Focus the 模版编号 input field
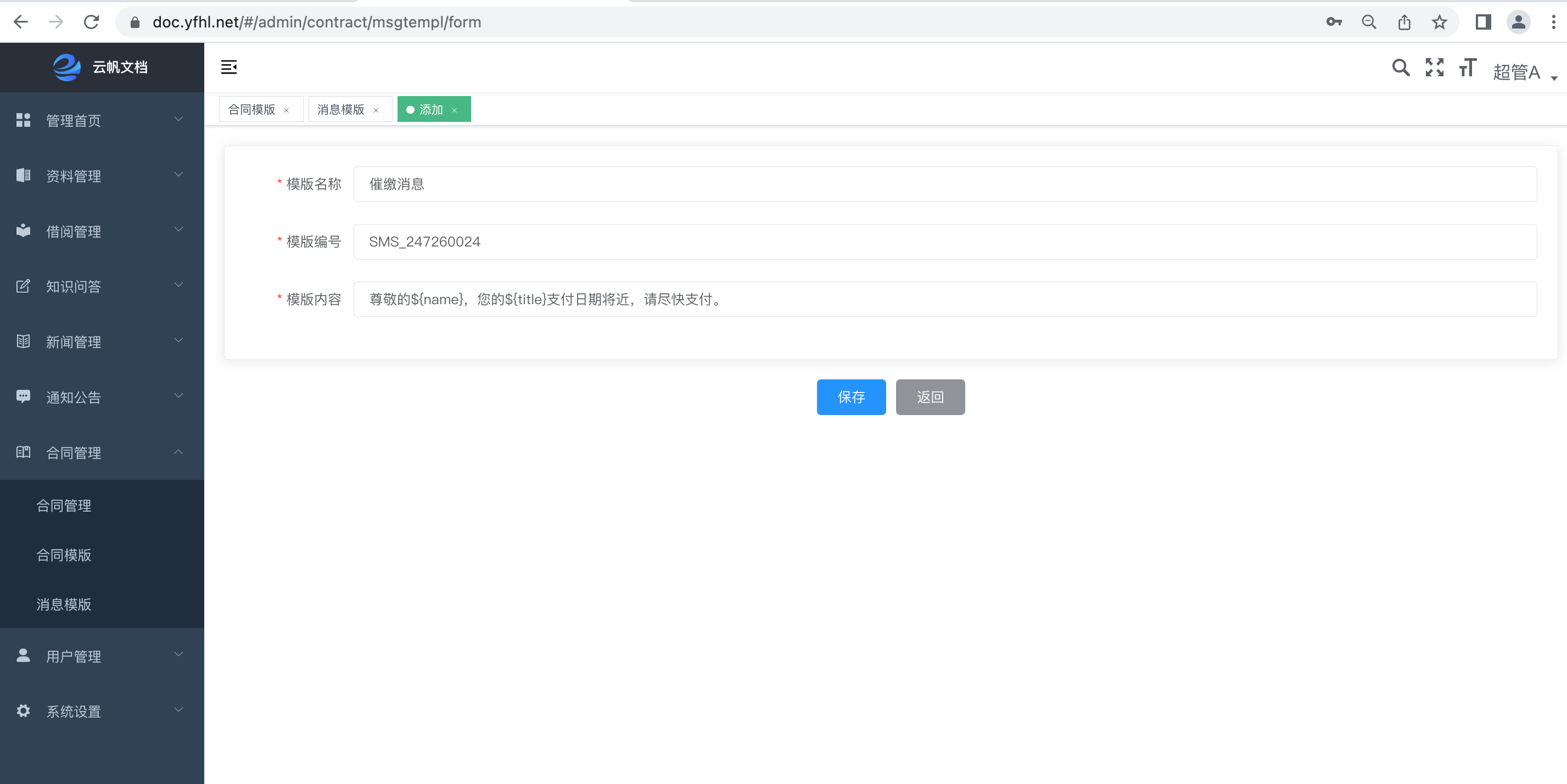 [x=945, y=242]
